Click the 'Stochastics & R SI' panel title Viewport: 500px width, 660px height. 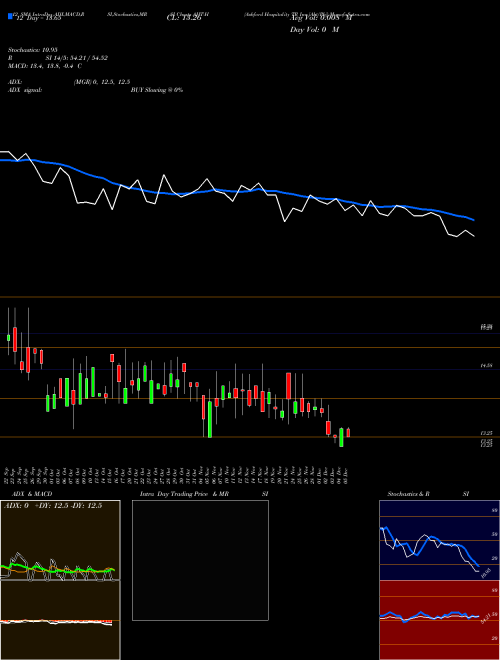tap(428, 494)
